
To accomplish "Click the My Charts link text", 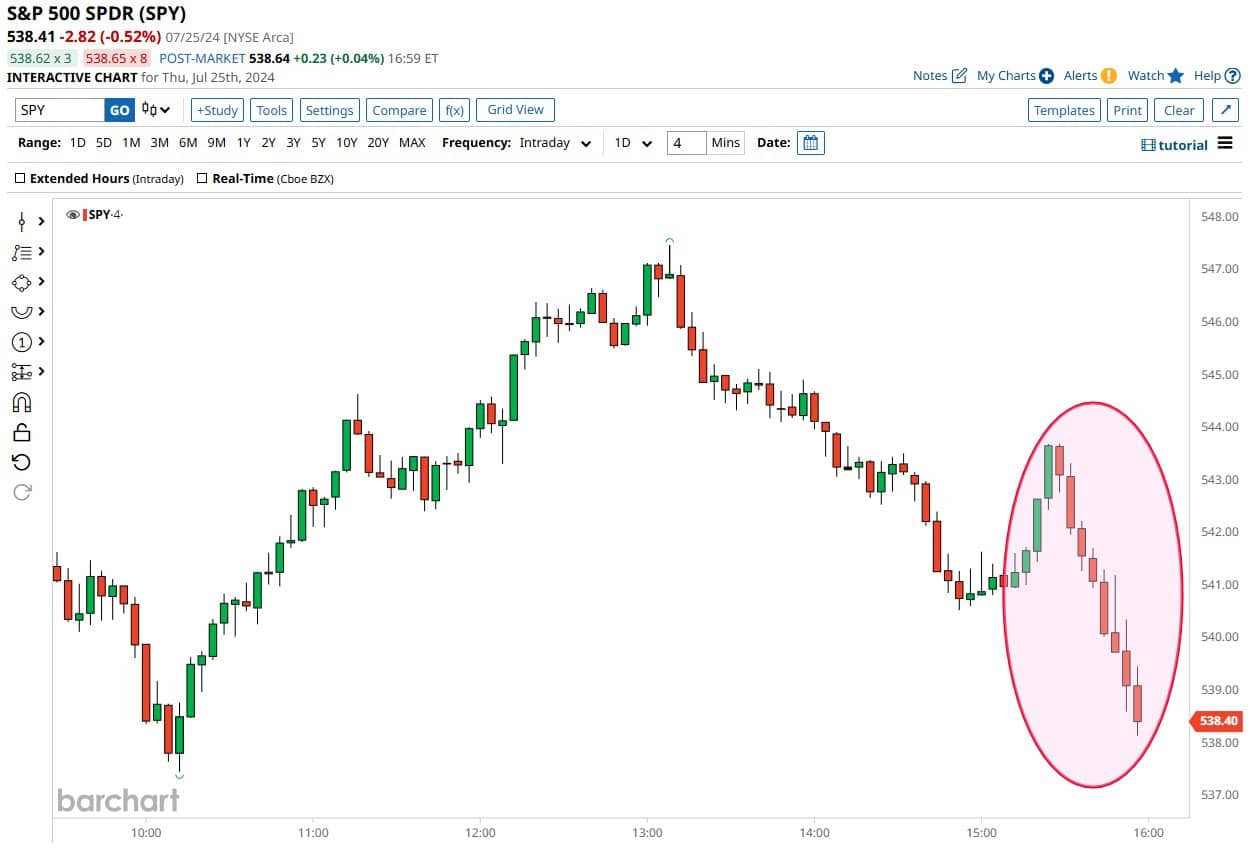I will point(1006,76).
